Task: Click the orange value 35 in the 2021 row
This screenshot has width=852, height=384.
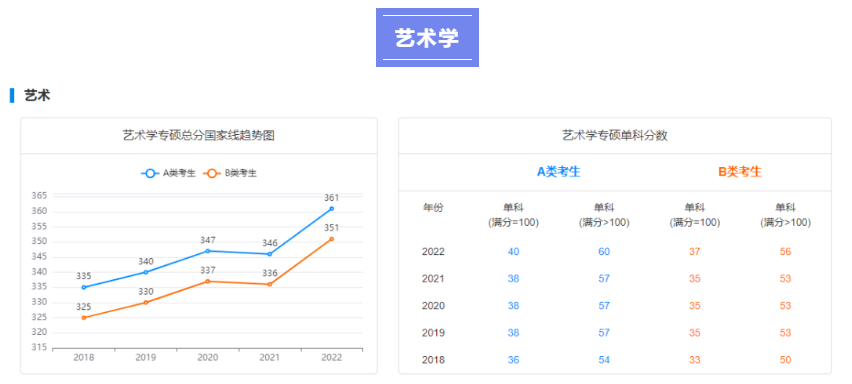Action: coord(694,279)
